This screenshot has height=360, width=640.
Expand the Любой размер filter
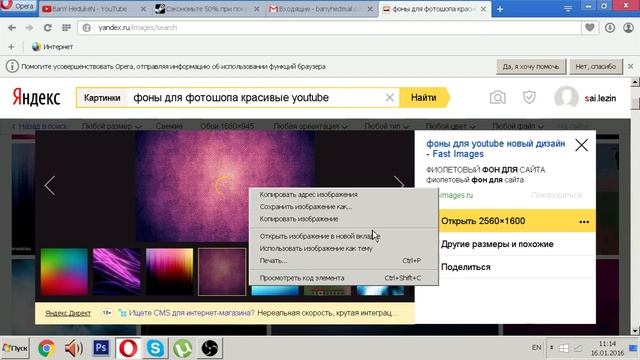pos(111,126)
